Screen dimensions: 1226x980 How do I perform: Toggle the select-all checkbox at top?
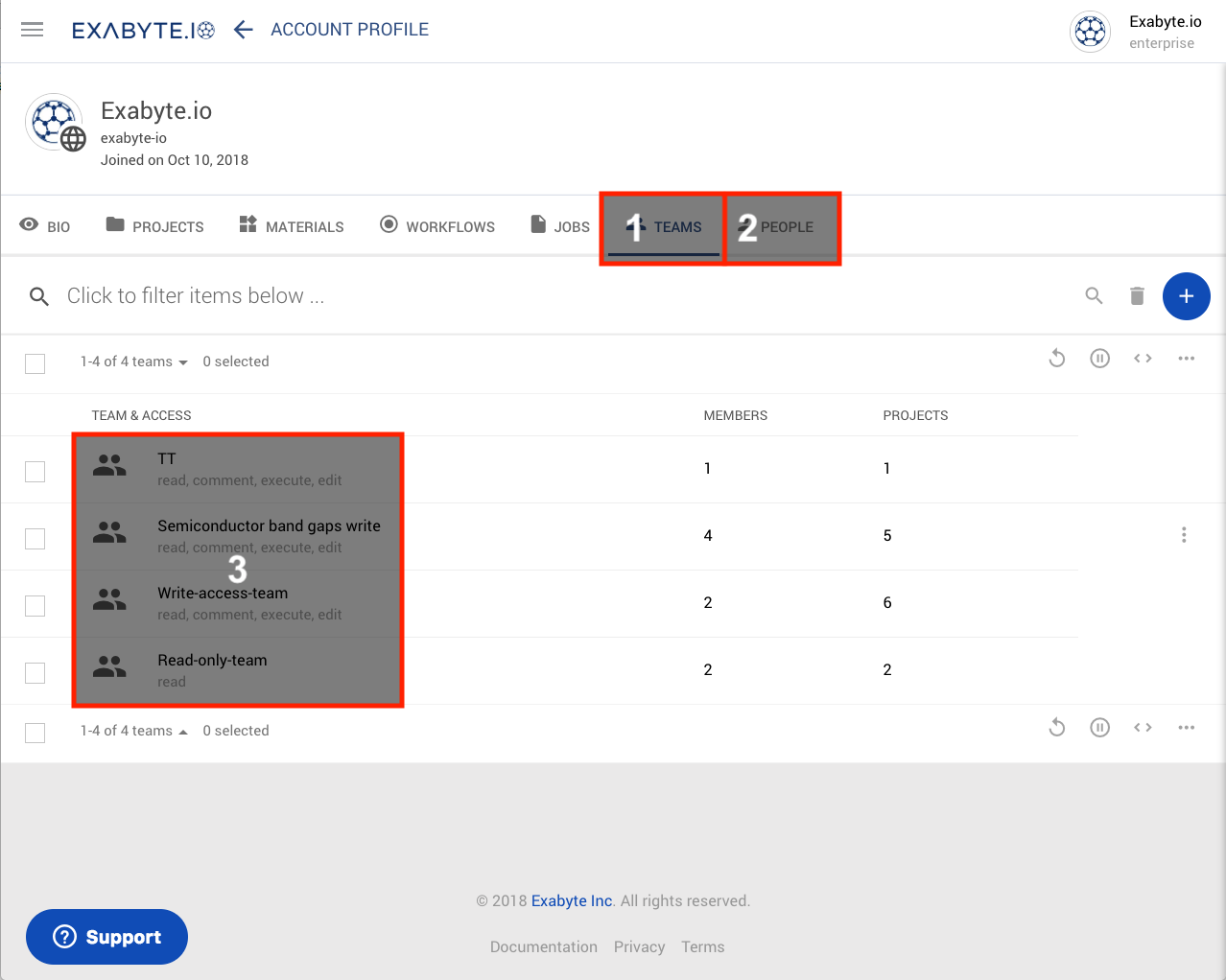click(35, 363)
